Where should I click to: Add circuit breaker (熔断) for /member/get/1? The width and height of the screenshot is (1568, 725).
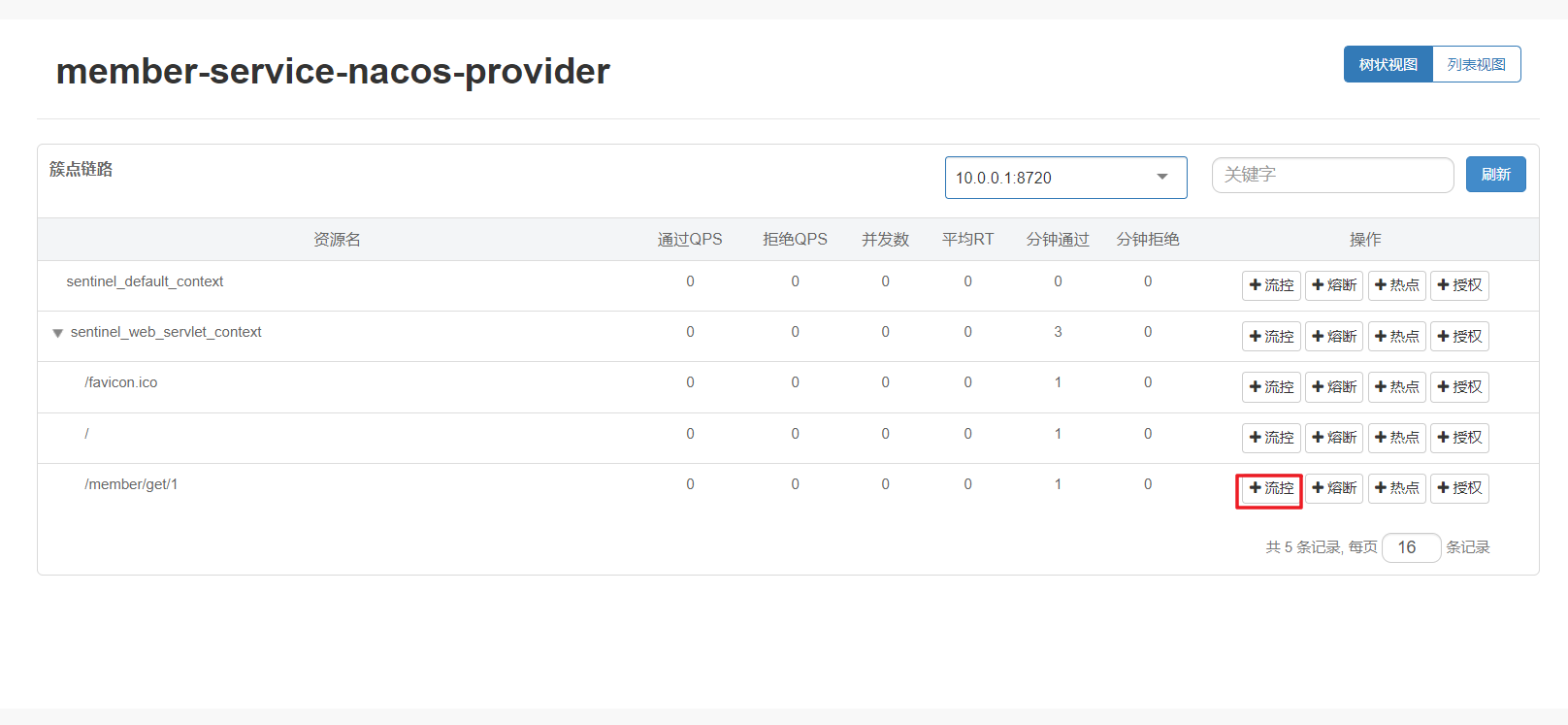(1333, 488)
